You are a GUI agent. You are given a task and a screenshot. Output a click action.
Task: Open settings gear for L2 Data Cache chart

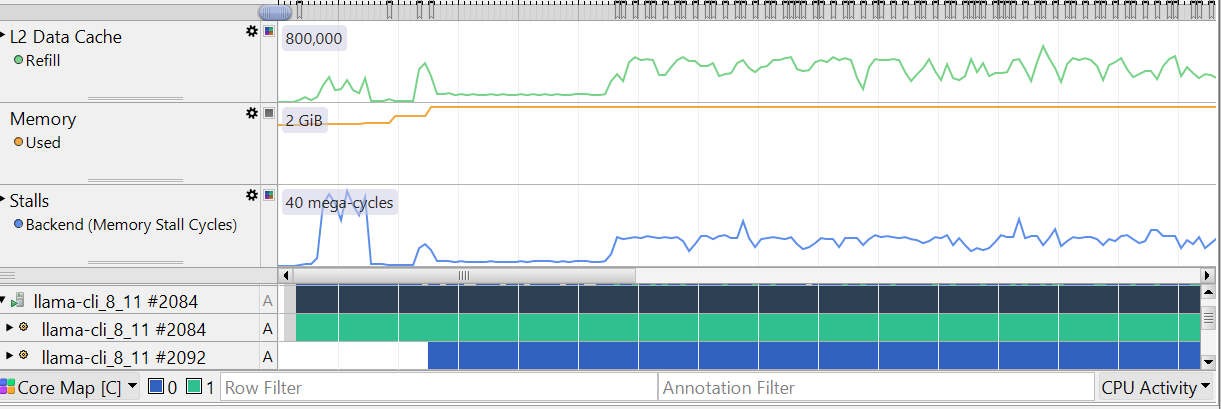252,31
